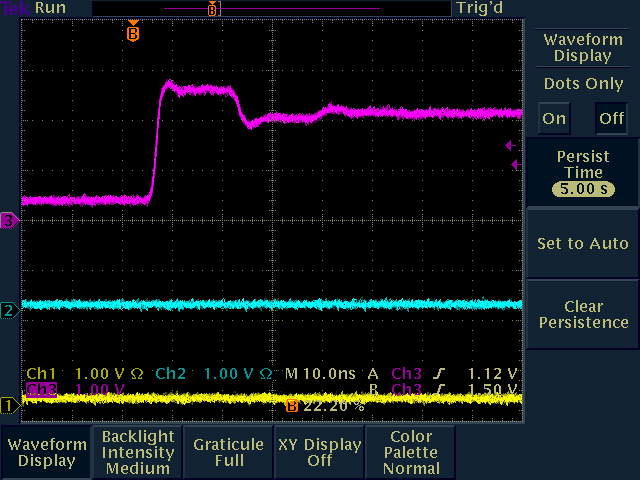Turn Dots Only on
The height and width of the screenshot is (480, 640).
point(554,118)
